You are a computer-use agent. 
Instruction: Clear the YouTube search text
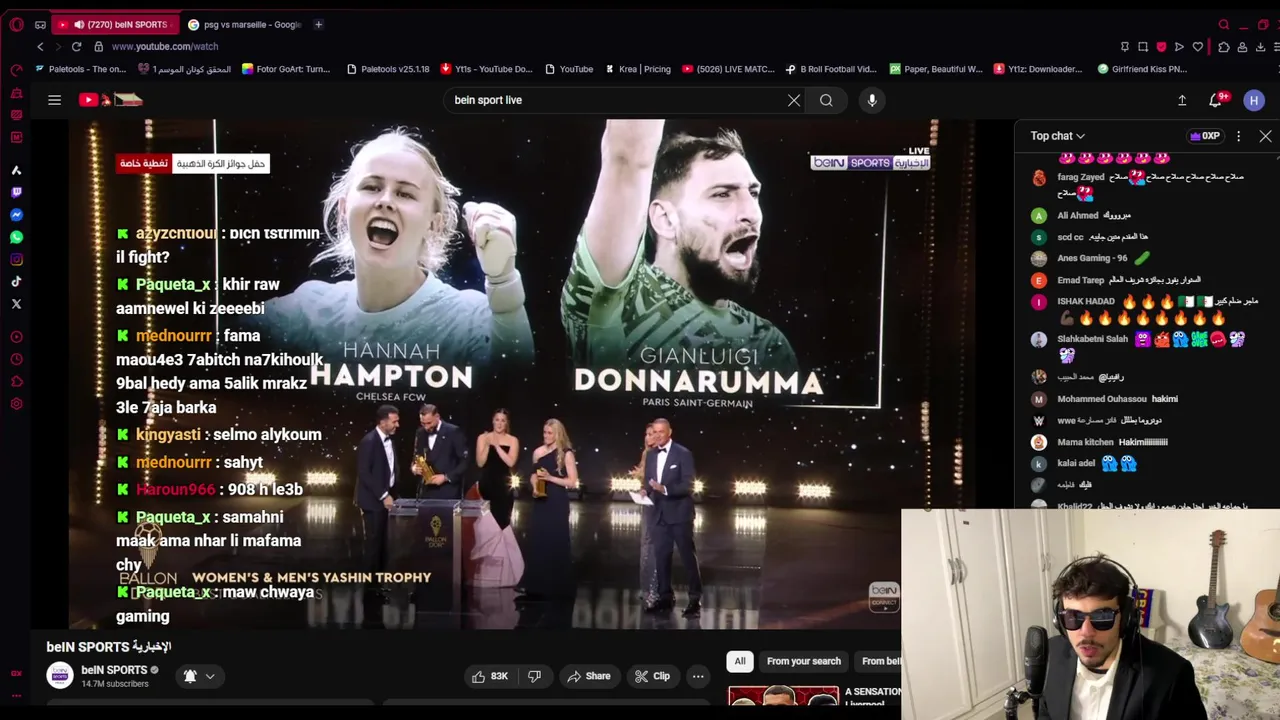pyautogui.click(x=794, y=100)
